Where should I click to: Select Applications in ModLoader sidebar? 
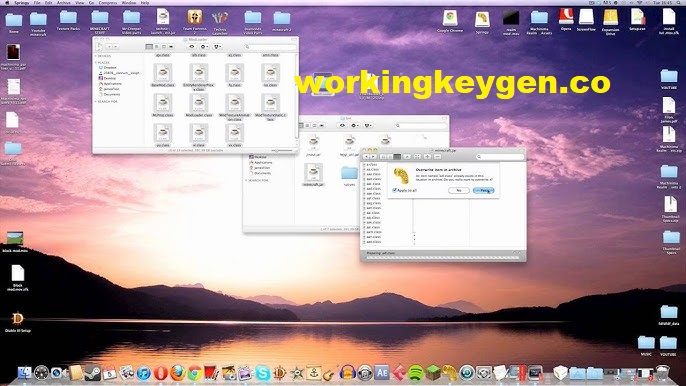110,84
